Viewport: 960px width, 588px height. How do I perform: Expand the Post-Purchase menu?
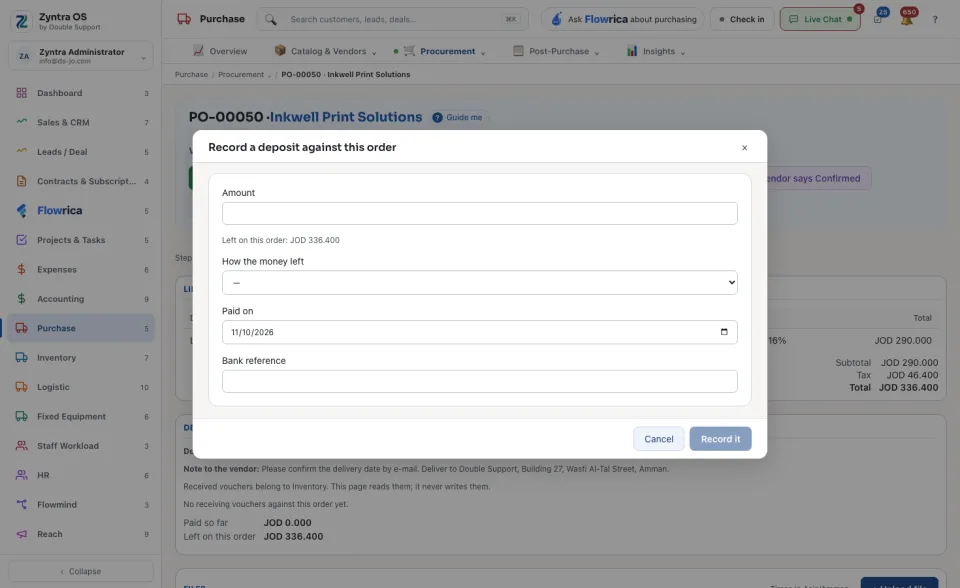point(556,51)
